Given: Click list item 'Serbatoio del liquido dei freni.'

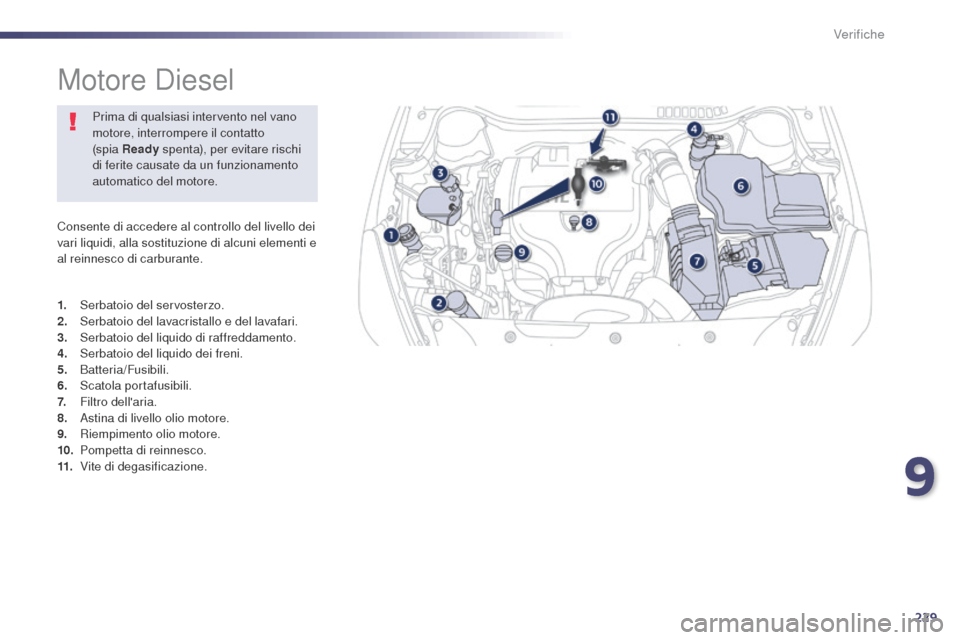Looking at the screenshot, I should [x=161, y=353].
